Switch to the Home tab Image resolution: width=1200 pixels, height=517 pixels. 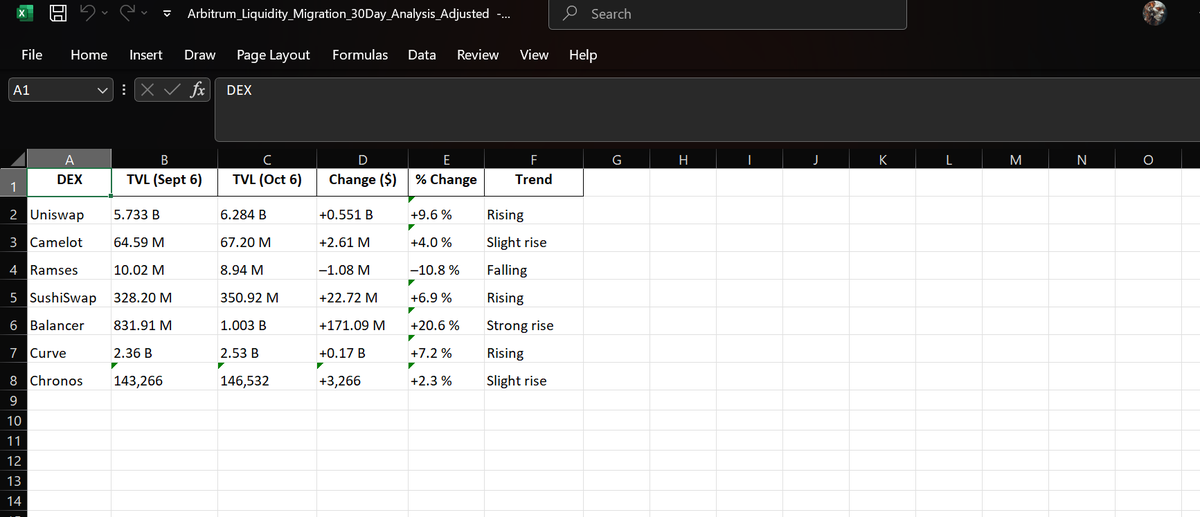[89, 55]
